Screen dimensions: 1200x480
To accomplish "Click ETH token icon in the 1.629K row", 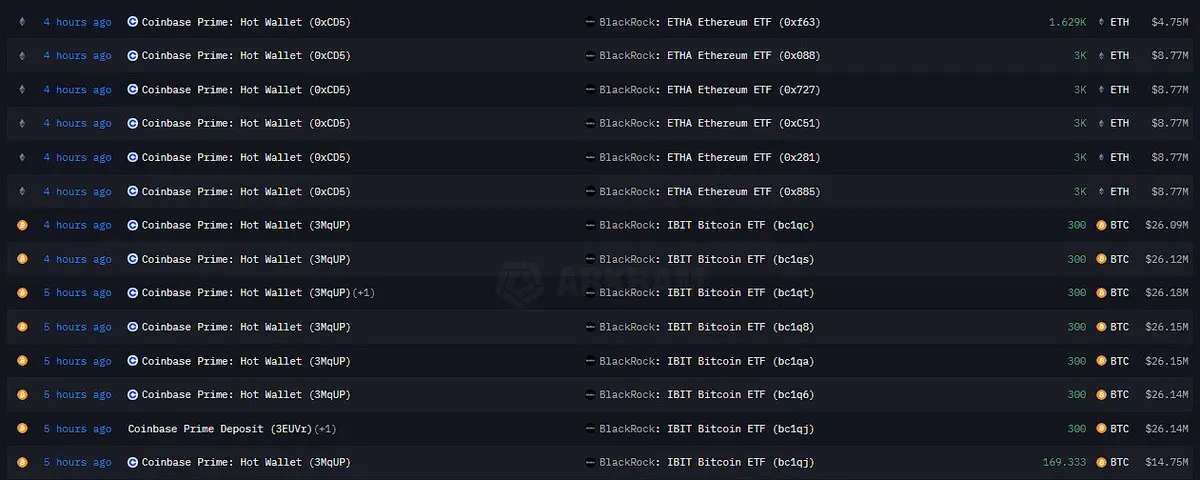I will pyautogui.click(x=1101, y=22).
